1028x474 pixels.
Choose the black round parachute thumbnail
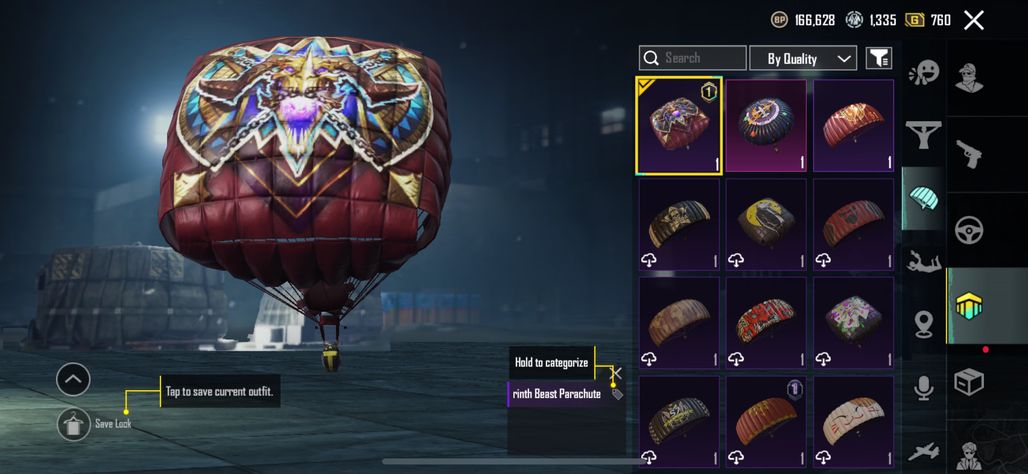(x=766, y=126)
